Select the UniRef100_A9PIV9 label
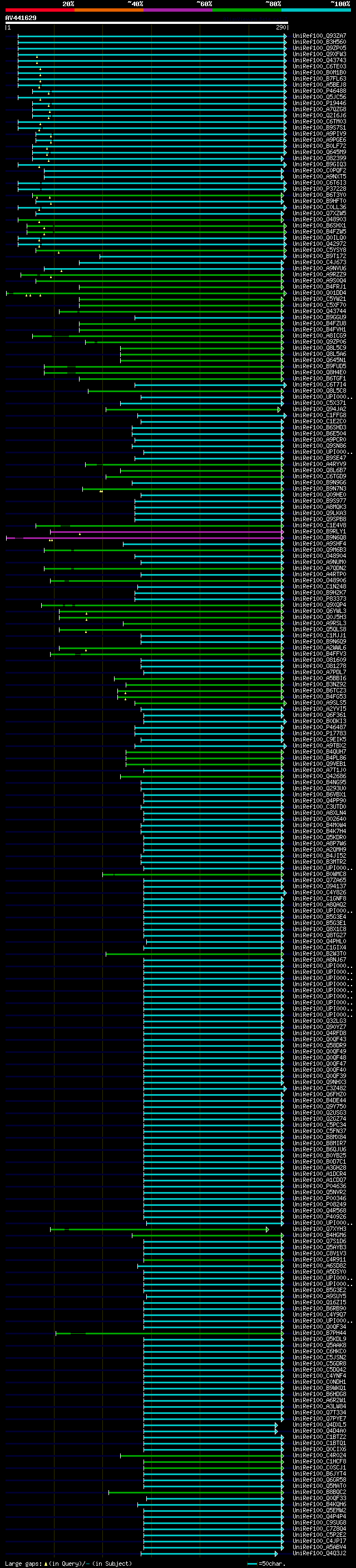The height and width of the screenshot is (1568, 356). coord(319,134)
